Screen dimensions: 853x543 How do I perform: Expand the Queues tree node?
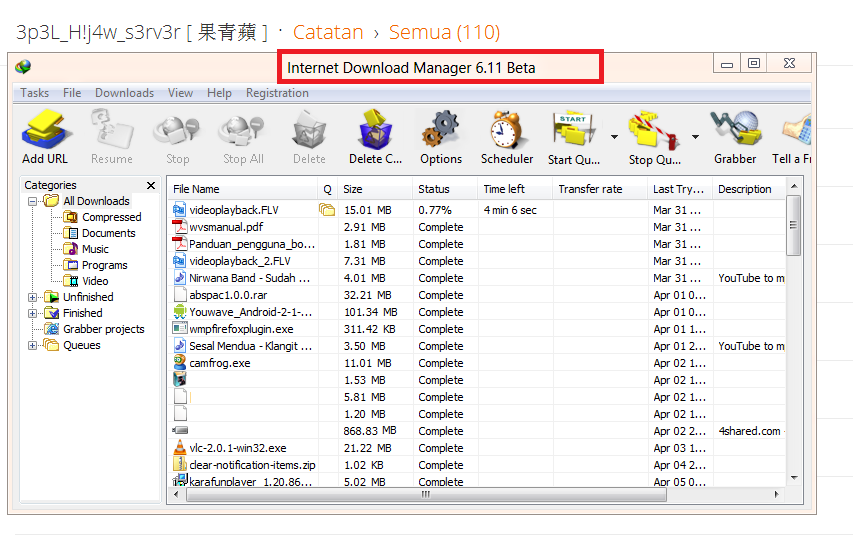33,345
